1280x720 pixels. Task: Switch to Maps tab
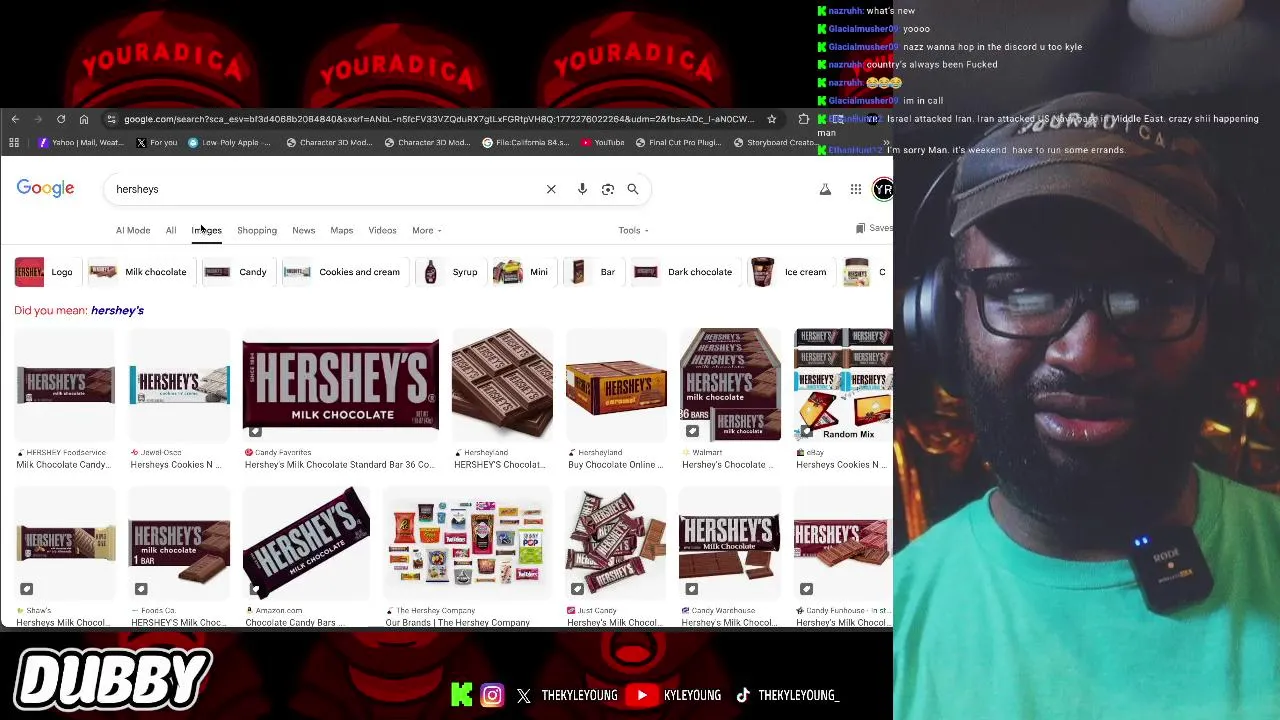point(342,230)
